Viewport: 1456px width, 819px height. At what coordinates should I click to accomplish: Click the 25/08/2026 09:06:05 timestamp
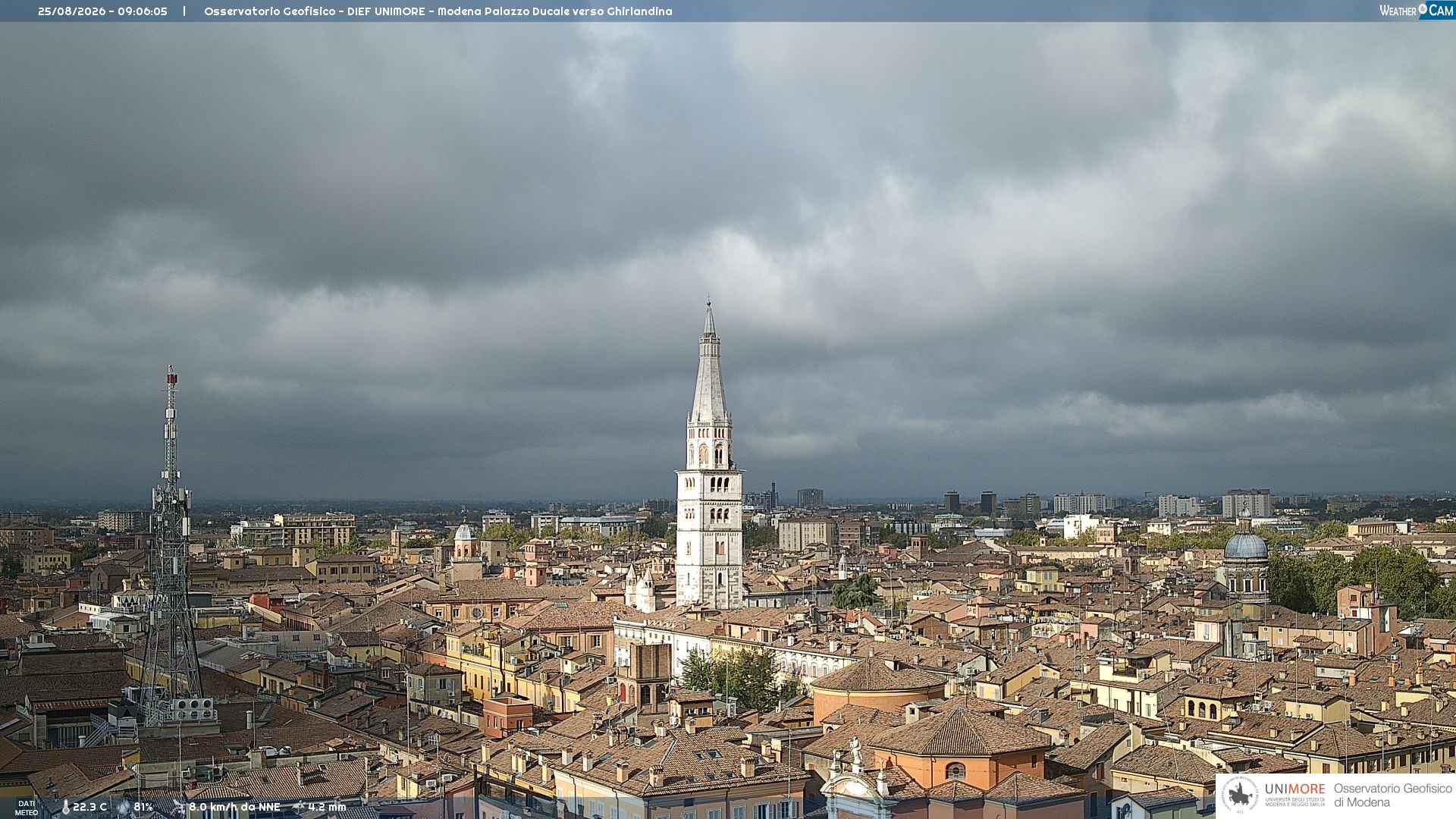(x=102, y=11)
